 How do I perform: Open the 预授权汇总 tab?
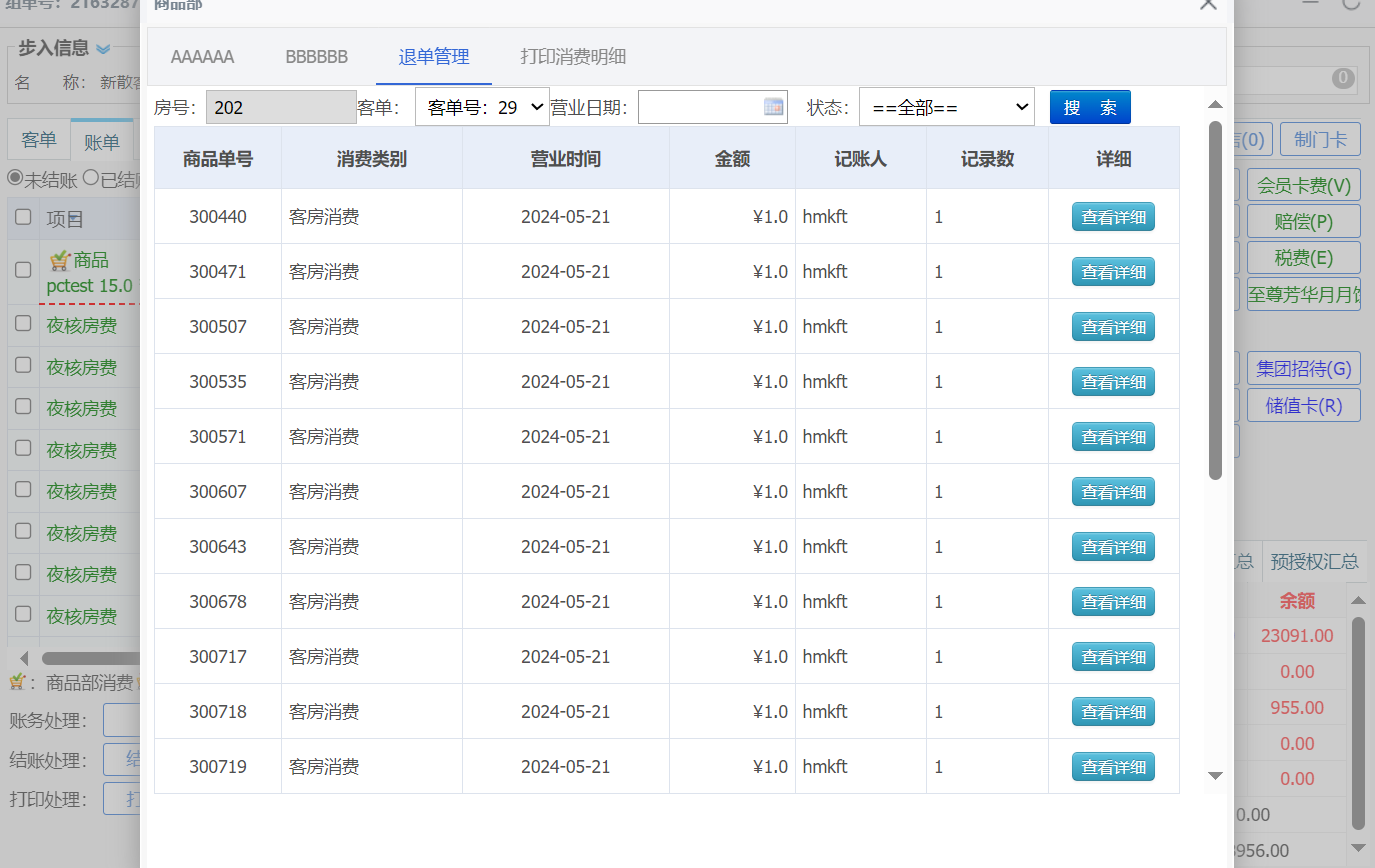pos(1314,561)
